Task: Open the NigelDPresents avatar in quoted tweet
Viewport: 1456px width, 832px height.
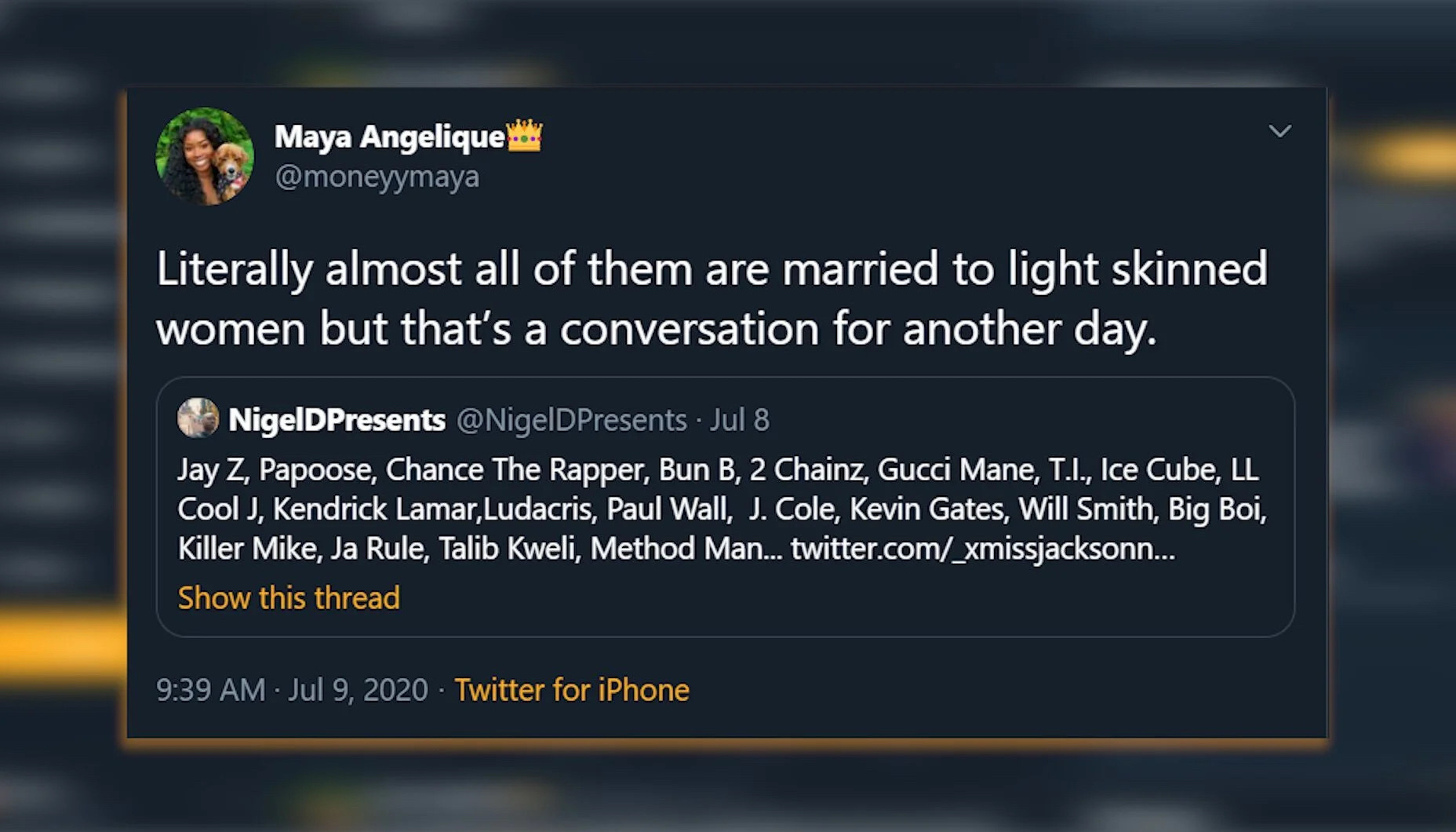Action: 198,418
